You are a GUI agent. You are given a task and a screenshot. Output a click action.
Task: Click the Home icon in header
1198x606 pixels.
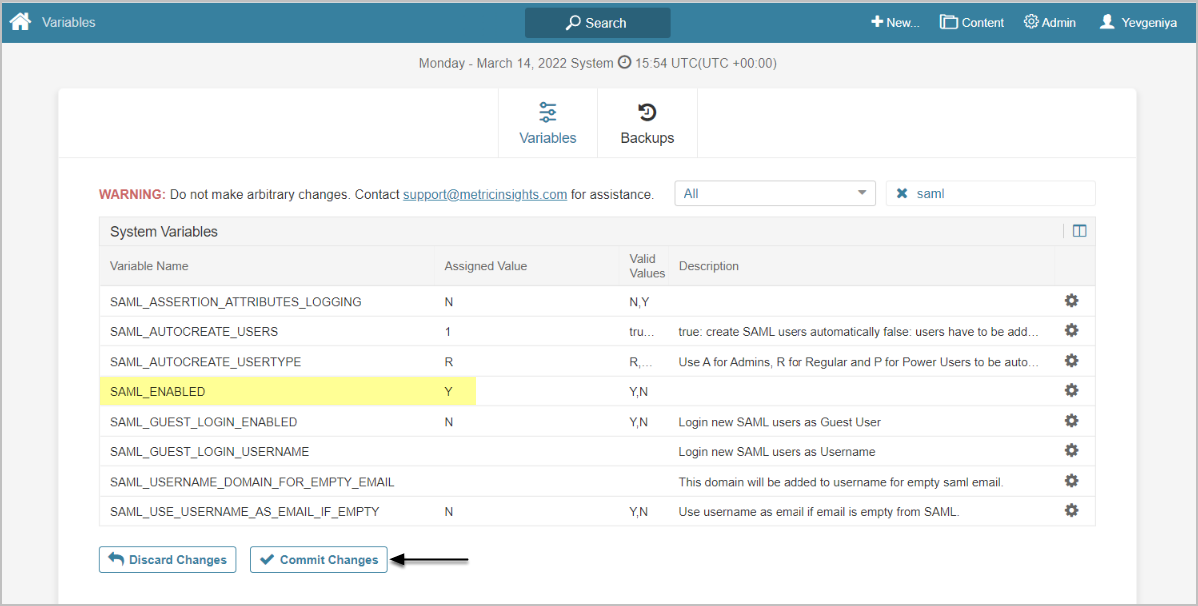[20, 21]
